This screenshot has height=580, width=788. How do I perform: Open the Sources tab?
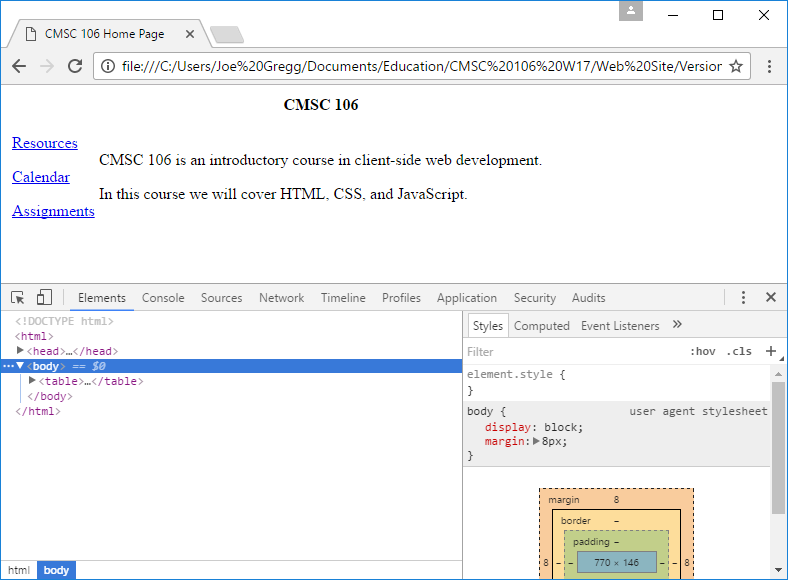222,298
